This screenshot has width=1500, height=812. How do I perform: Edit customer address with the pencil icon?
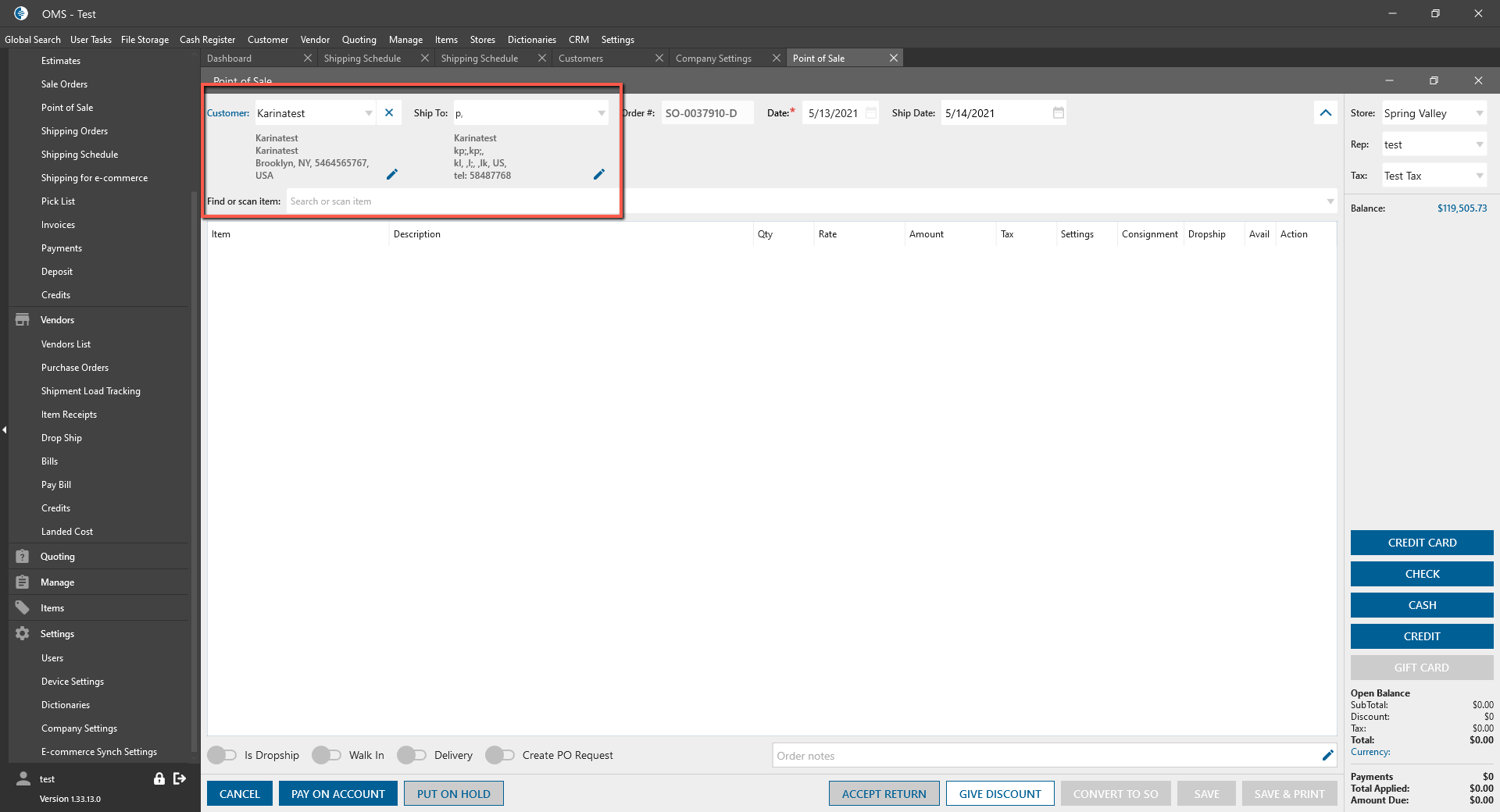[x=392, y=174]
